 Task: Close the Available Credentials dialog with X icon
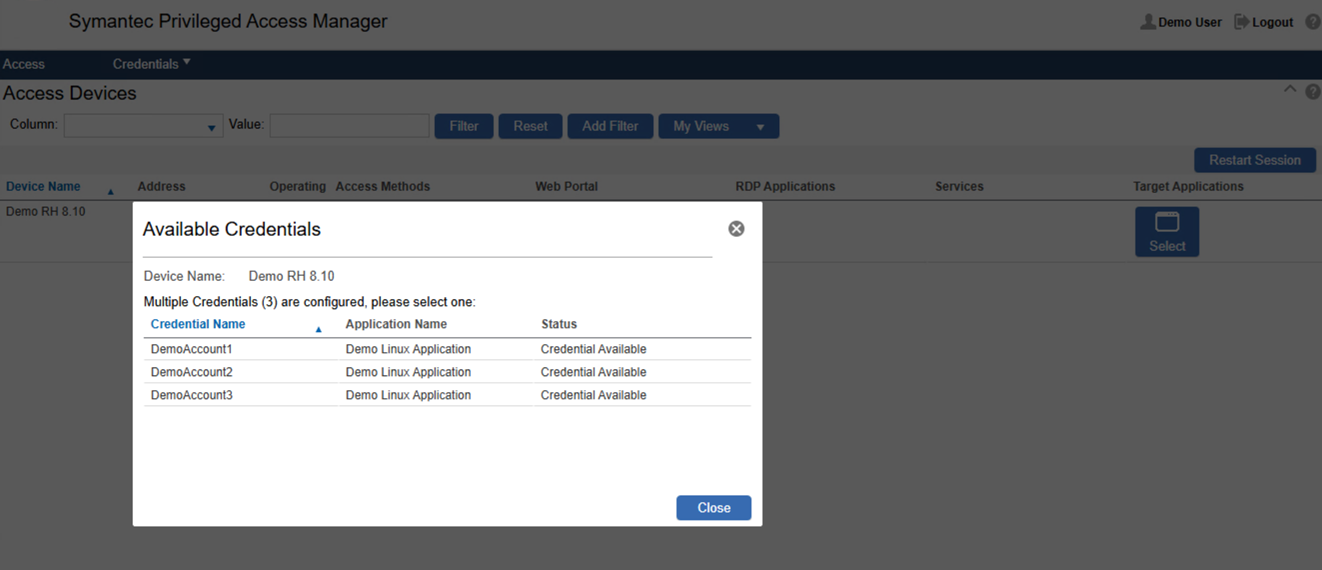tap(736, 229)
